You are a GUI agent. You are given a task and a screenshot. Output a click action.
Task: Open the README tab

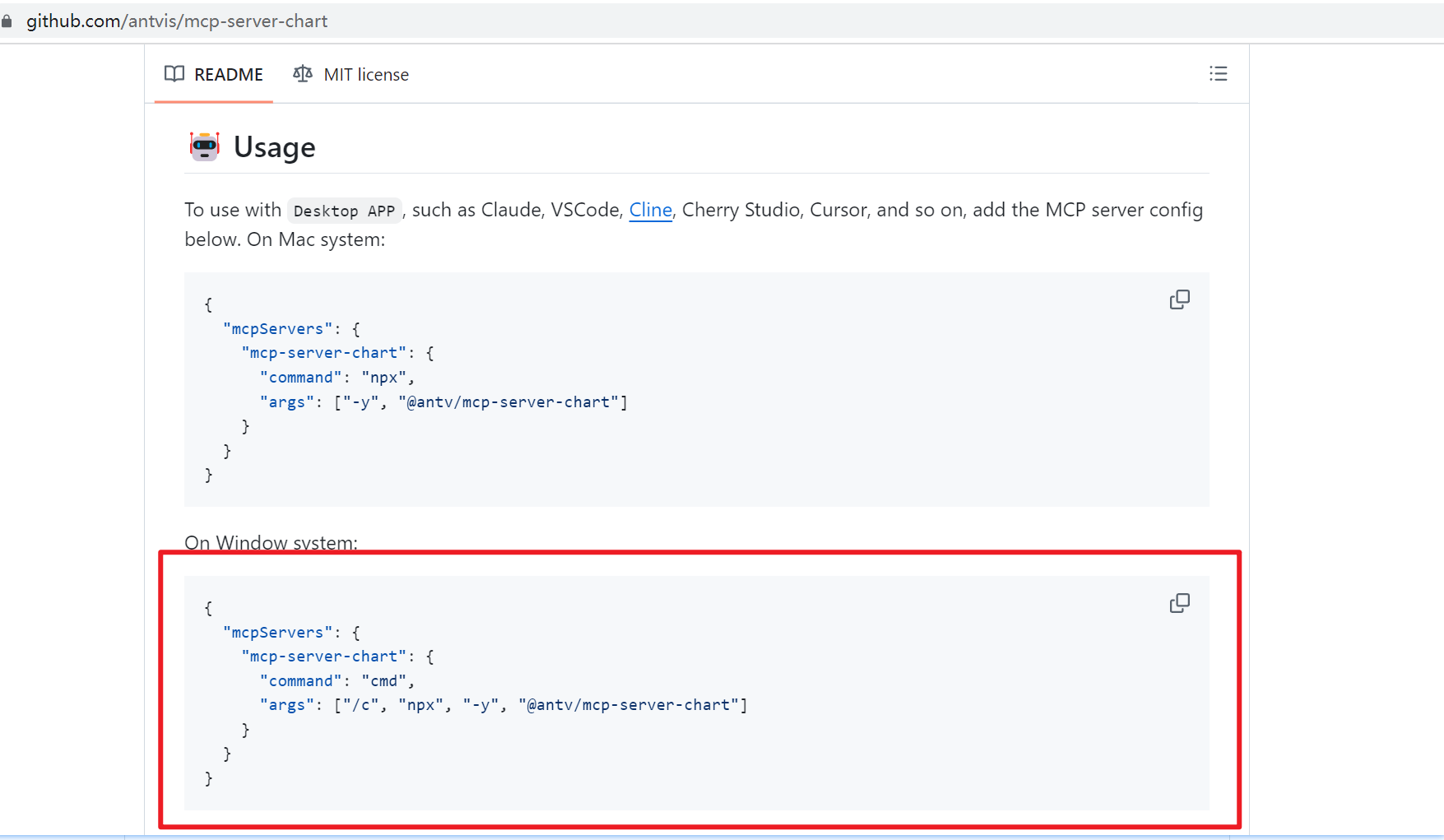point(214,75)
